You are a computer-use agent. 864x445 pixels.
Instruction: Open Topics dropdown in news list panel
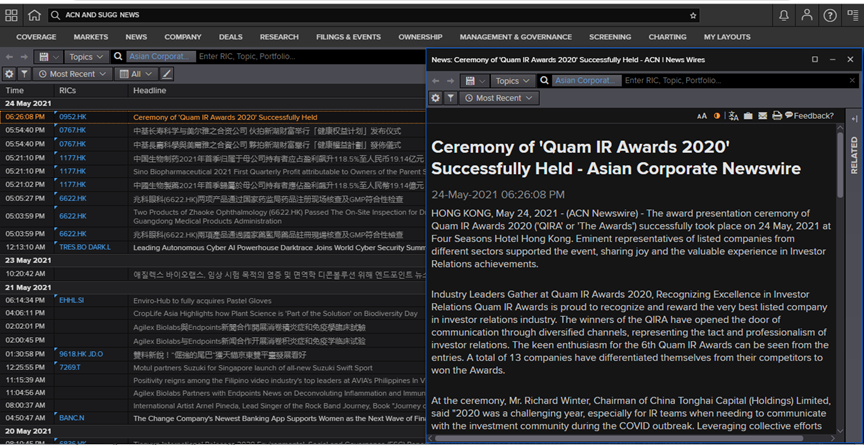tap(87, 57)
